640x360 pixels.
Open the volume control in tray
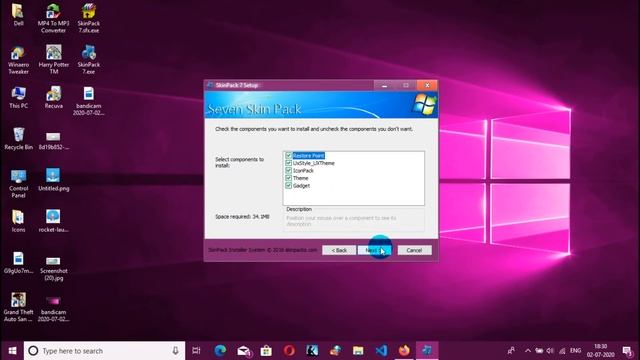coord(550,351)
